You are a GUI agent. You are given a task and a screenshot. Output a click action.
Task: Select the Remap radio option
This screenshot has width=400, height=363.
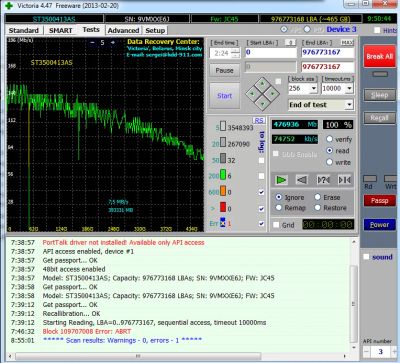point(279,208)
